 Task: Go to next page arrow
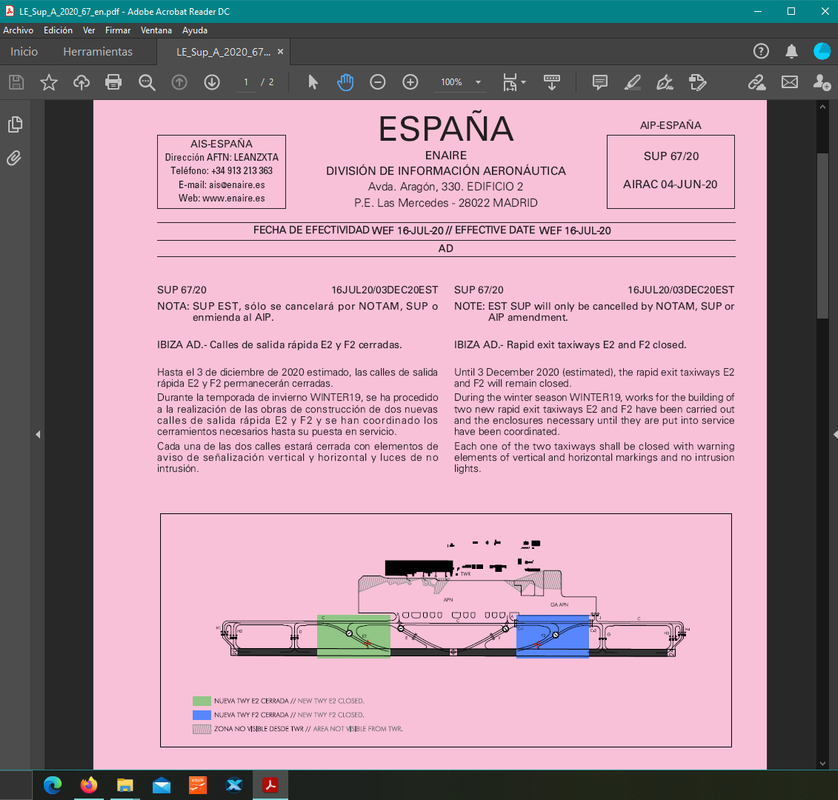pyautogui.click(x=212, y=82)
